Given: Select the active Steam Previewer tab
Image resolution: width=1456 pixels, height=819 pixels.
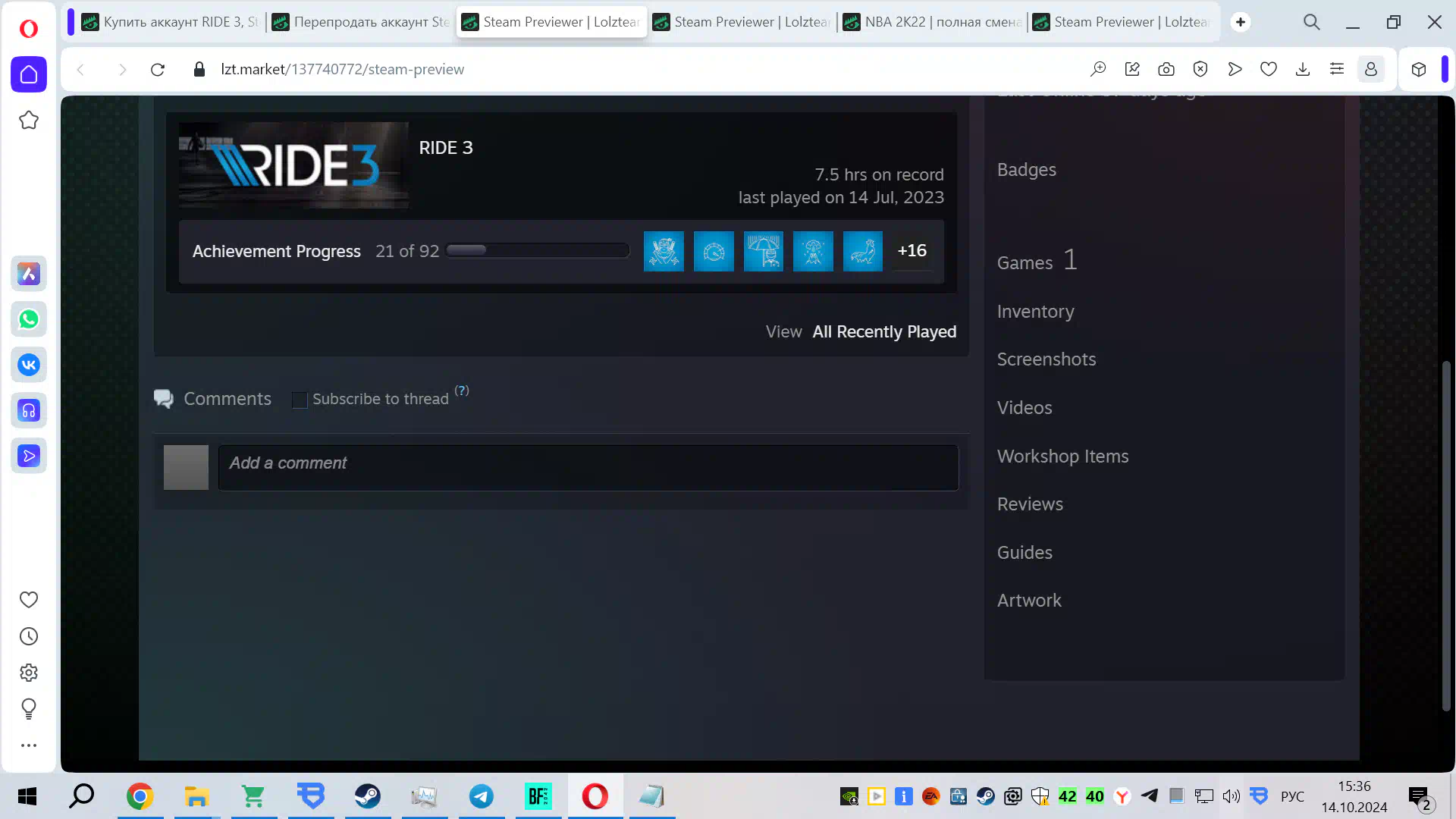Looking at the screenshot, I should coord(551,22).
